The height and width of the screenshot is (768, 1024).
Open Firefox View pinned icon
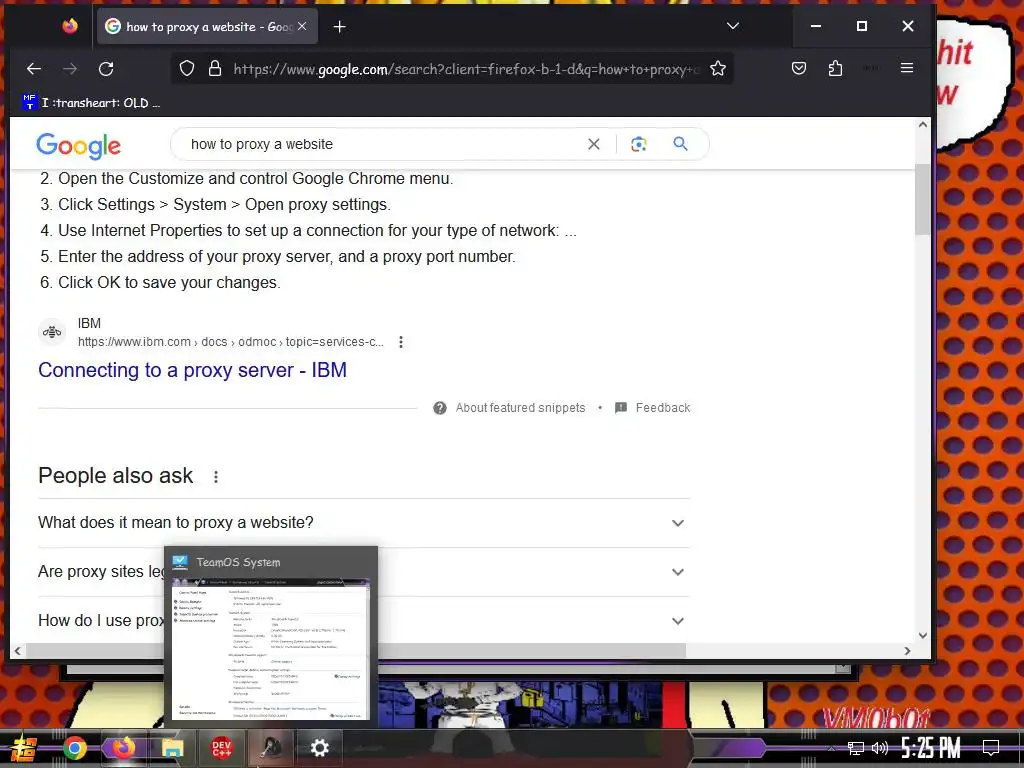pyautogui.click(x=70, y=26)
